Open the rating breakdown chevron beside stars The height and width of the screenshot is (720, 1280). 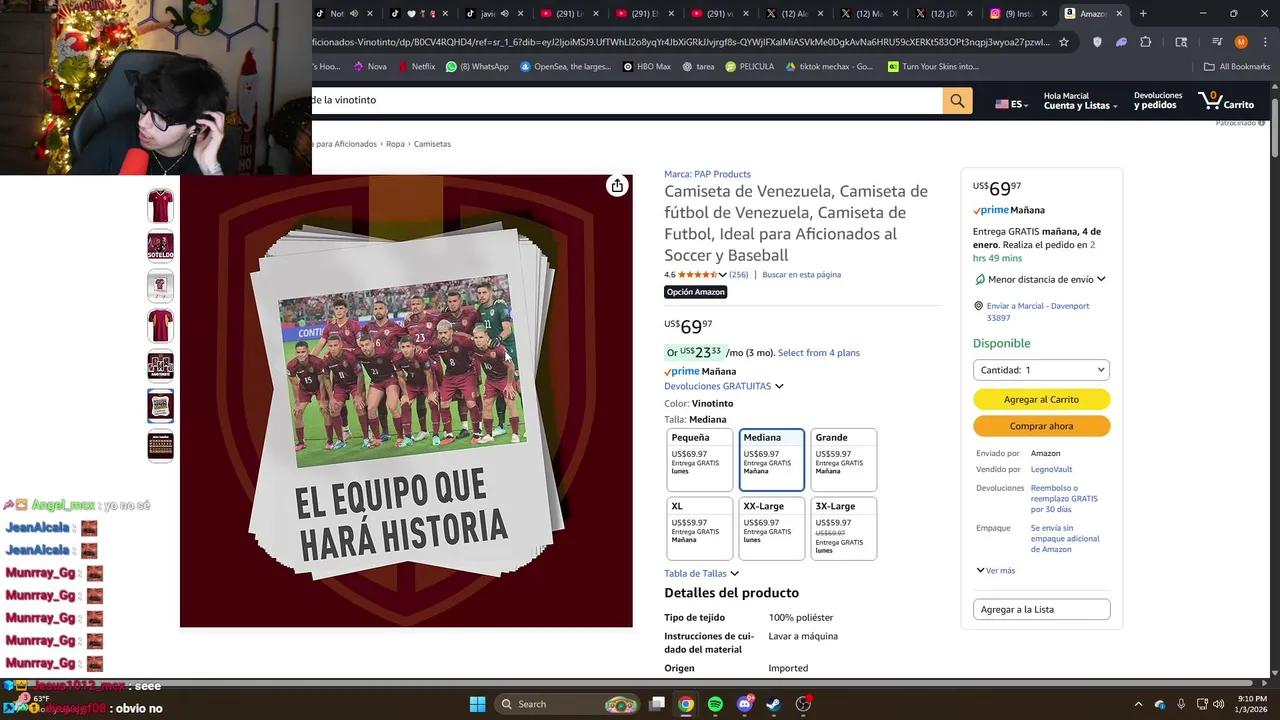coord(723,275)
